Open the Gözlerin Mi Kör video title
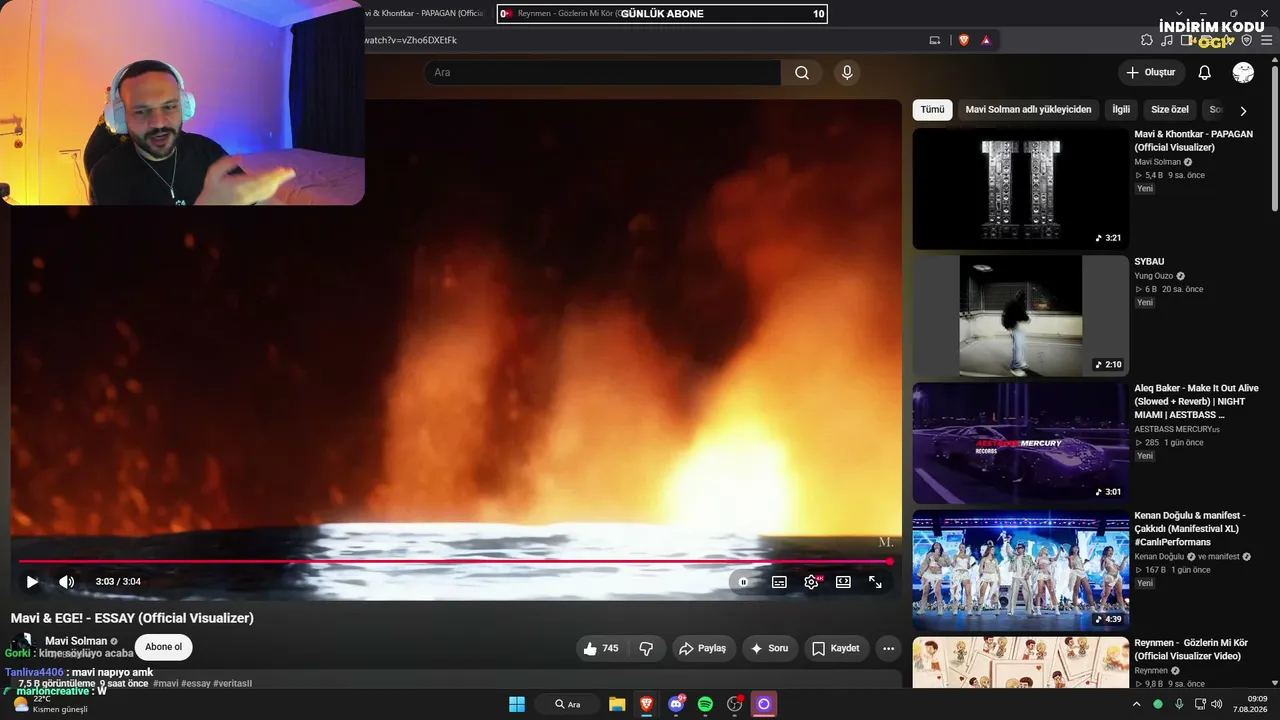1280x720 pixels. [1191, 649]
